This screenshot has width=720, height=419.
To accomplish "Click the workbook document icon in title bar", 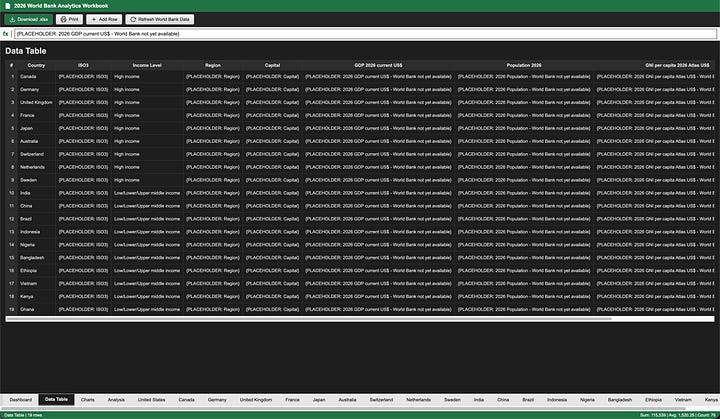I will point(7,6).
